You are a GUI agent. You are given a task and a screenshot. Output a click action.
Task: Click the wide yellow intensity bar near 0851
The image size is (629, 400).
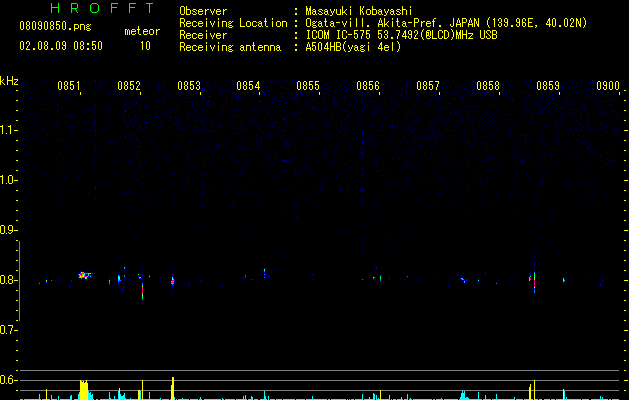click(83, 390)
